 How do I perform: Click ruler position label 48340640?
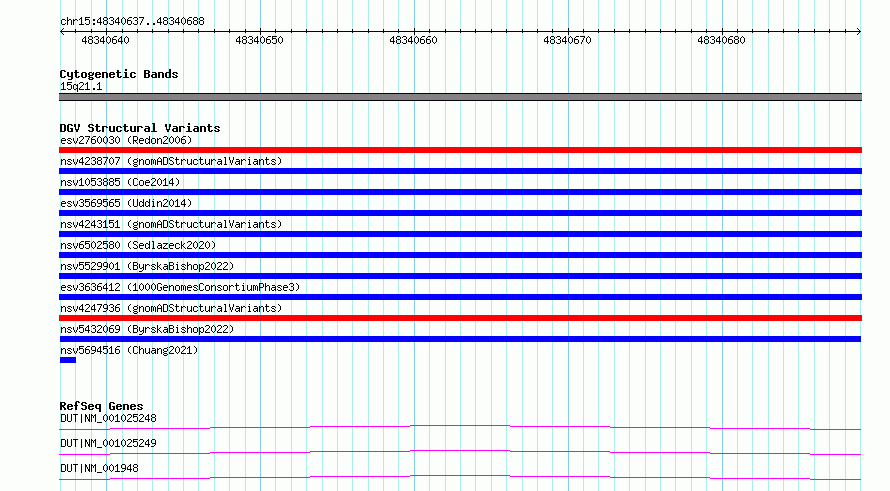105,40
